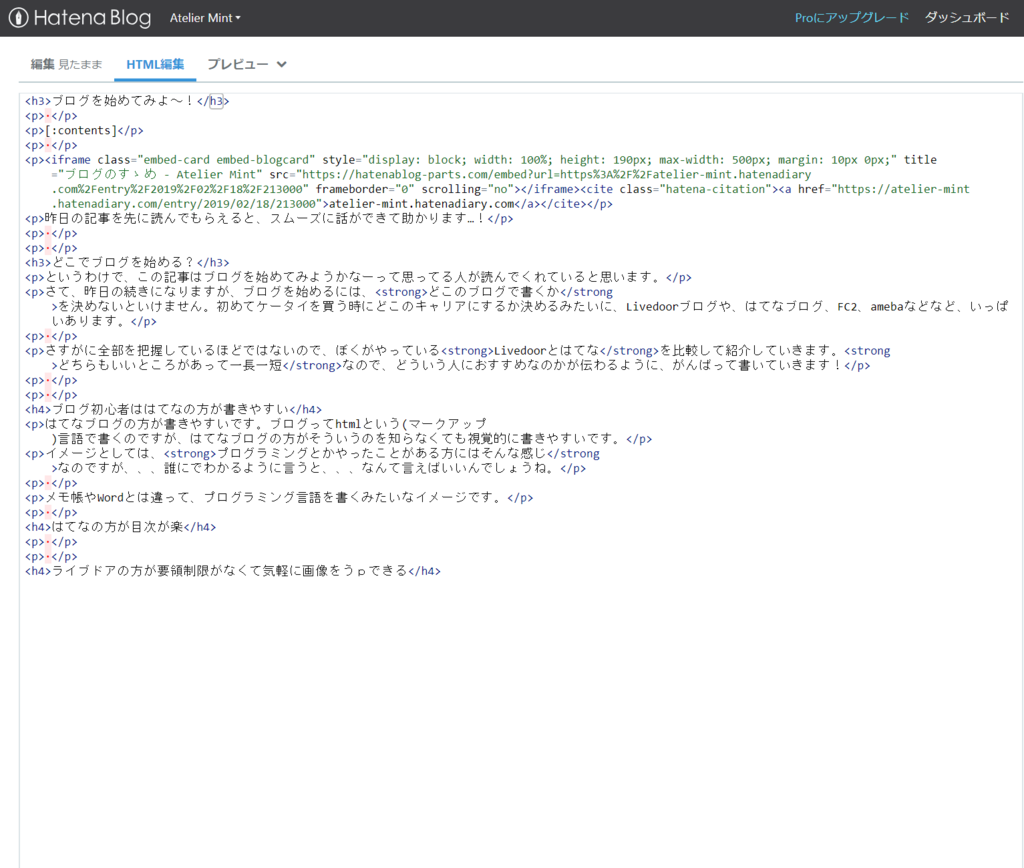Click the heading "はてなの方が目次が楽"
The width and height of the screenshot is (1024, 868).
click(120, 527)
